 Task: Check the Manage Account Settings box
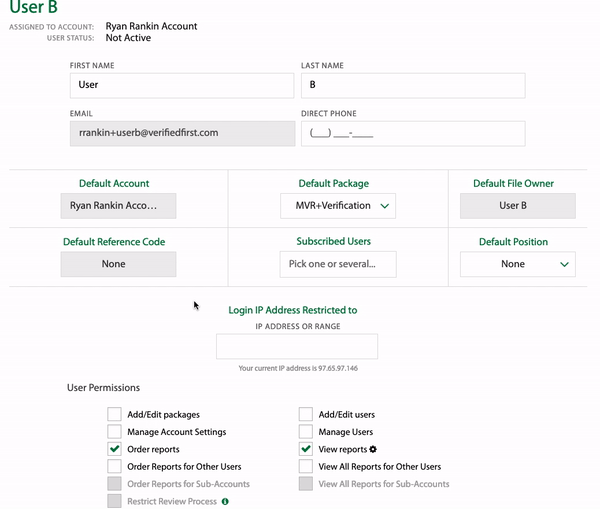[x=114, y=431]
